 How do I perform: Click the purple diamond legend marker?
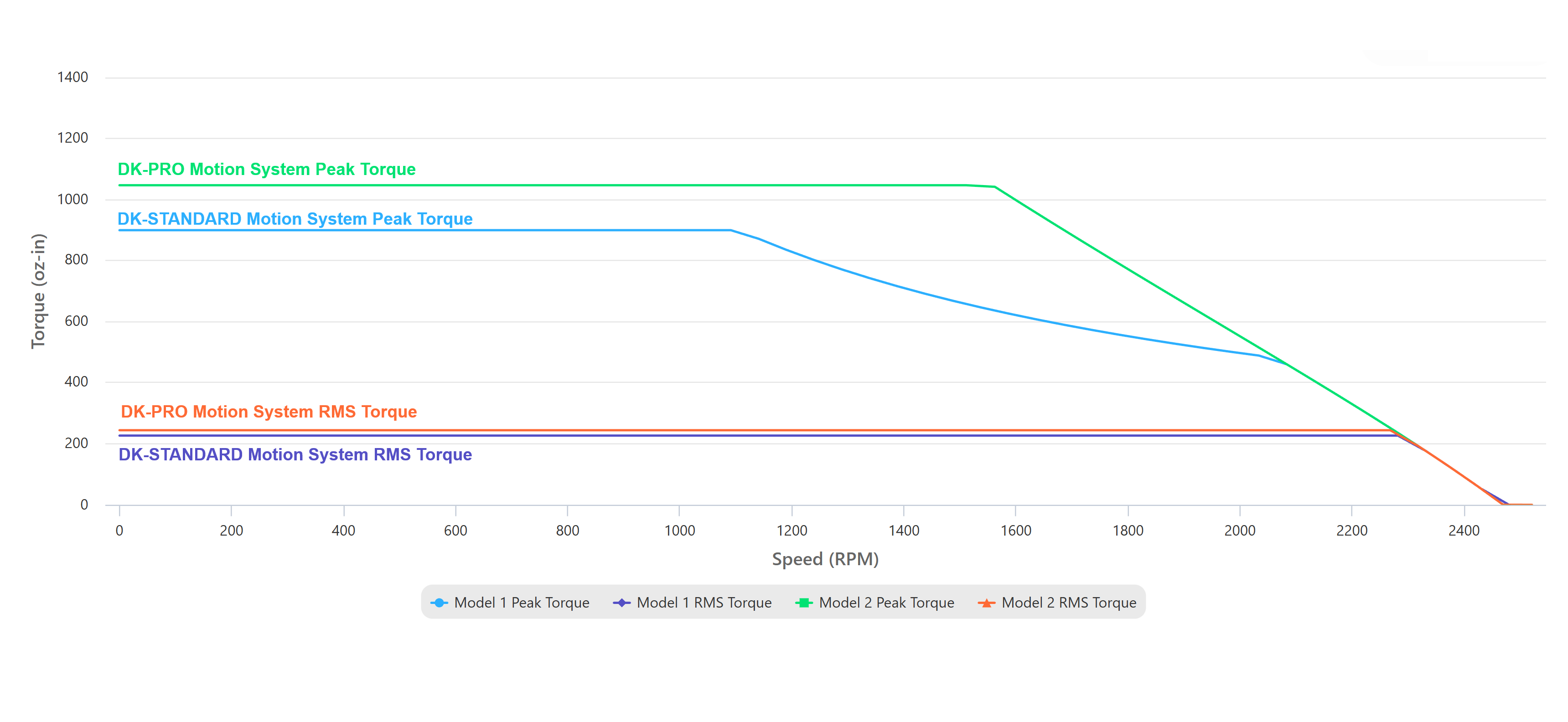tap(621, 603)
